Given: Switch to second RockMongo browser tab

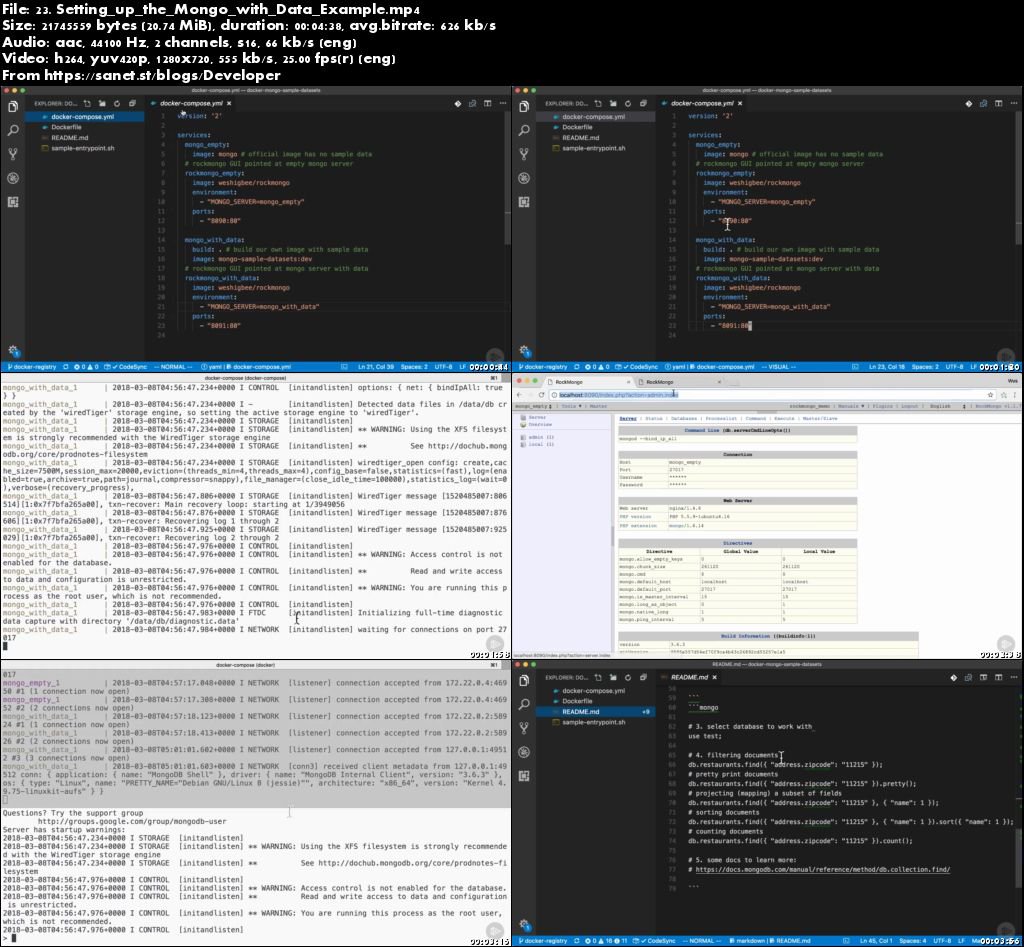Looking at the screenshot, I should coord(679,382).
